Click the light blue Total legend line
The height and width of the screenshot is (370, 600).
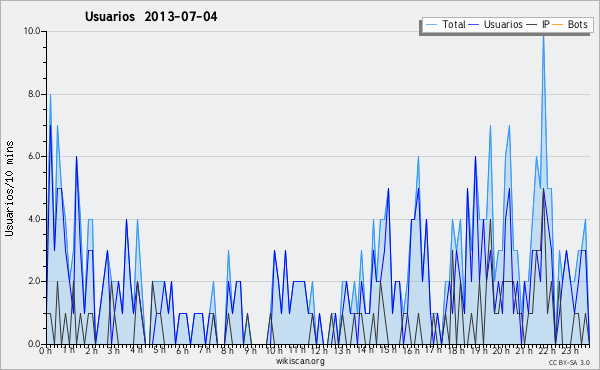(x=432, y=25)
